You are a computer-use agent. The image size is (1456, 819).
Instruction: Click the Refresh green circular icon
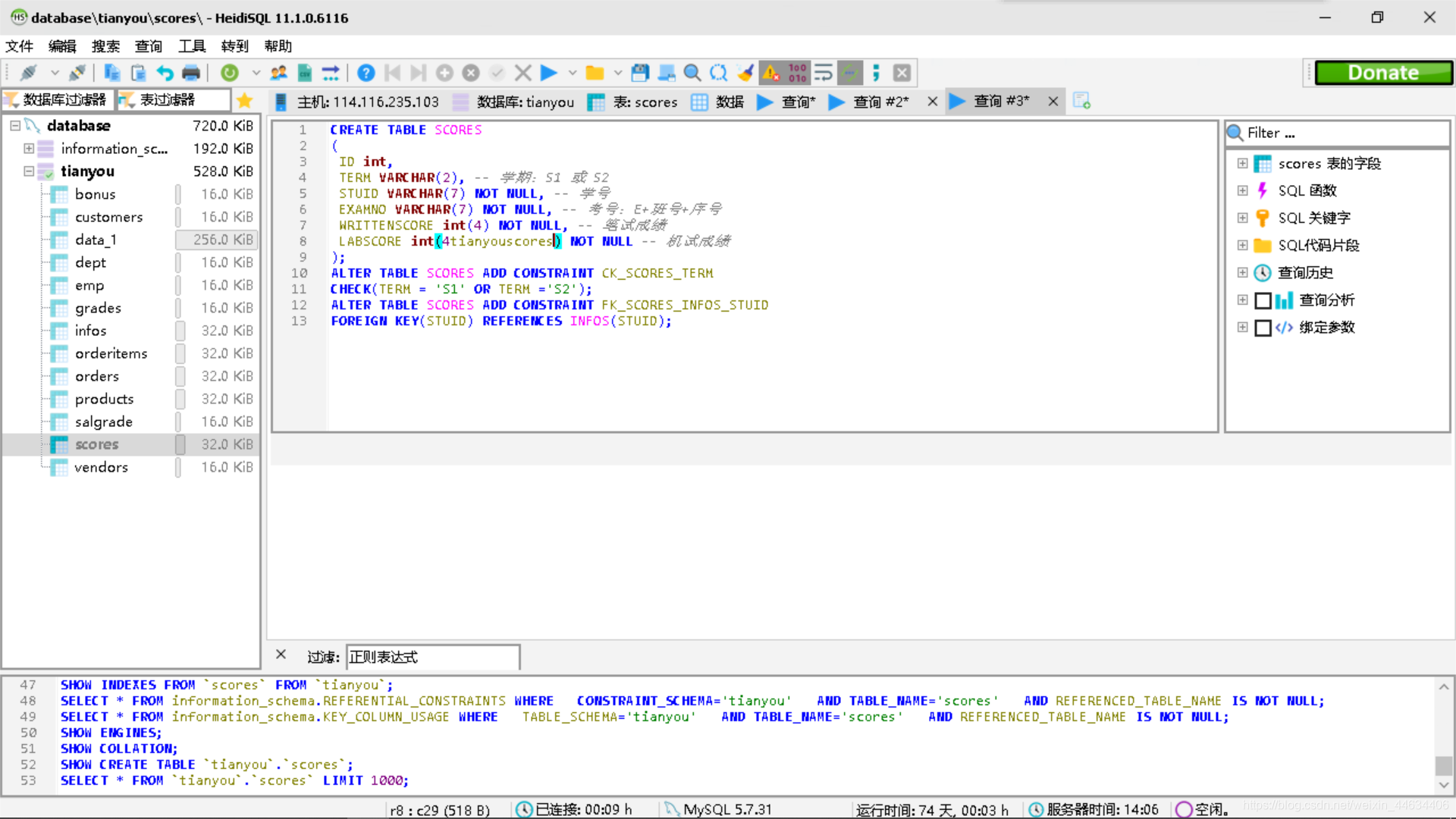229,73
